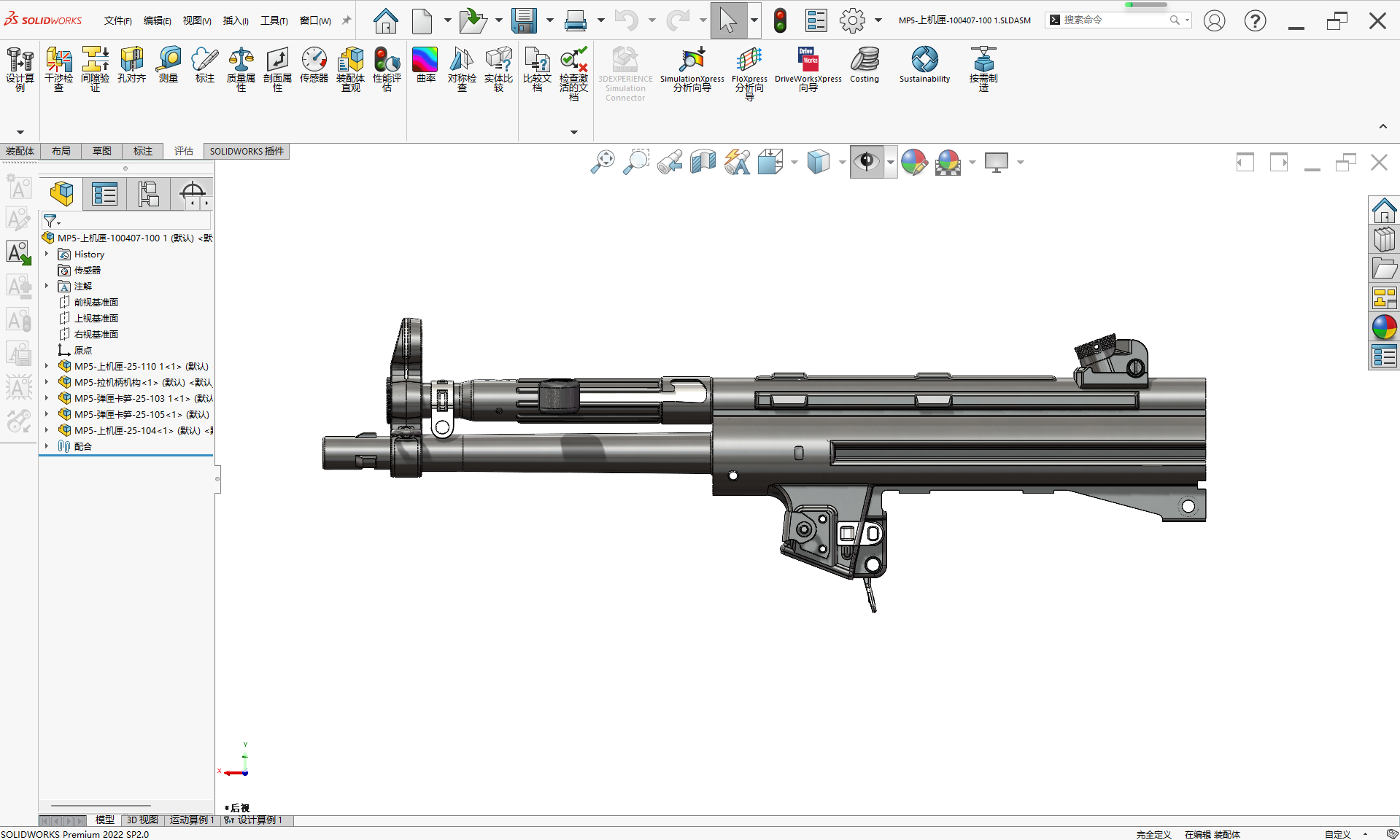Screen dimensions: 1400x840
Task: Open the Costing tool
Action: click(x=865, y=65)
